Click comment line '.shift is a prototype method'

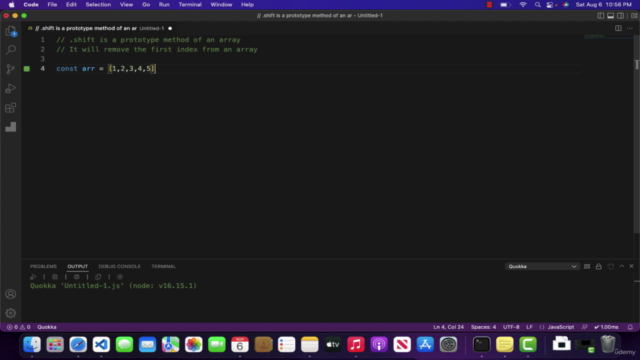[x=148, y=40]
